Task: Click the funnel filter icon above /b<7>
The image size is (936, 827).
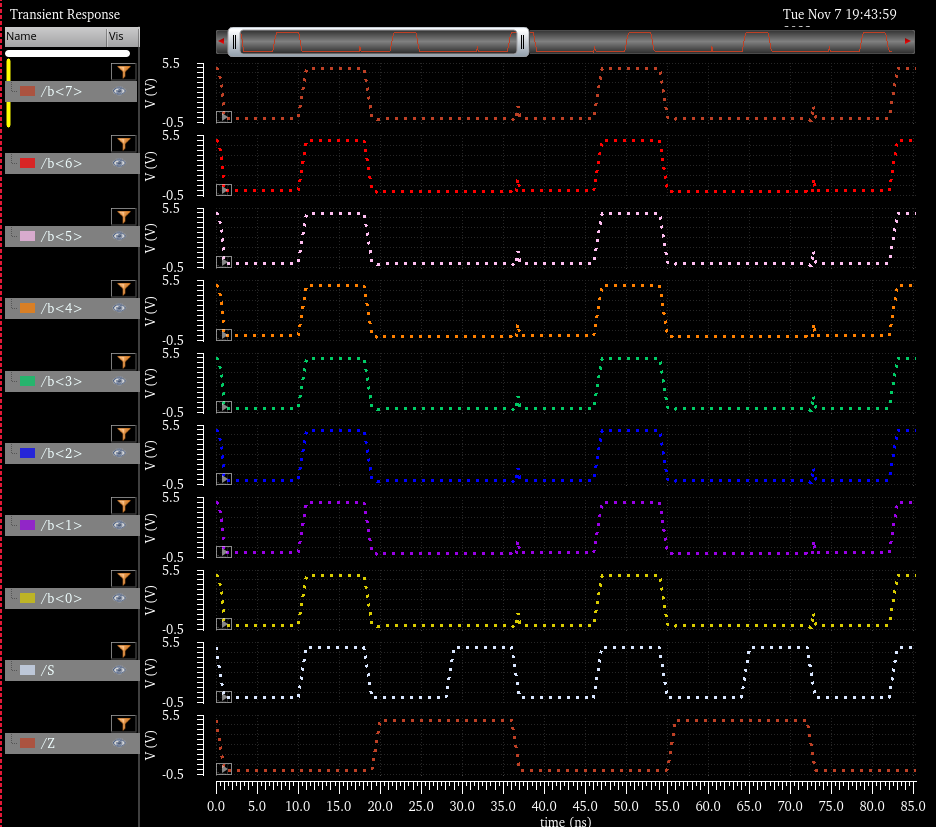Action: coord(122,72)
